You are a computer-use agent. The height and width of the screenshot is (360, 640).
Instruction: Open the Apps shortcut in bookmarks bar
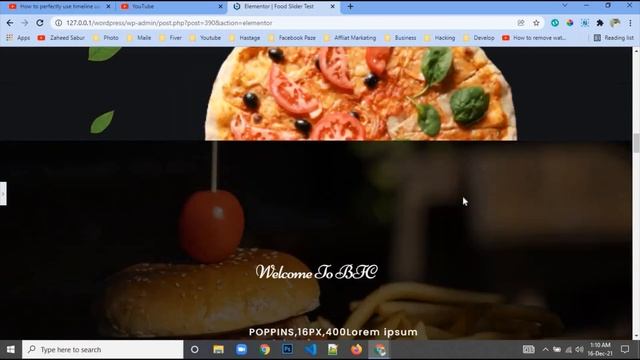point(18,38)
